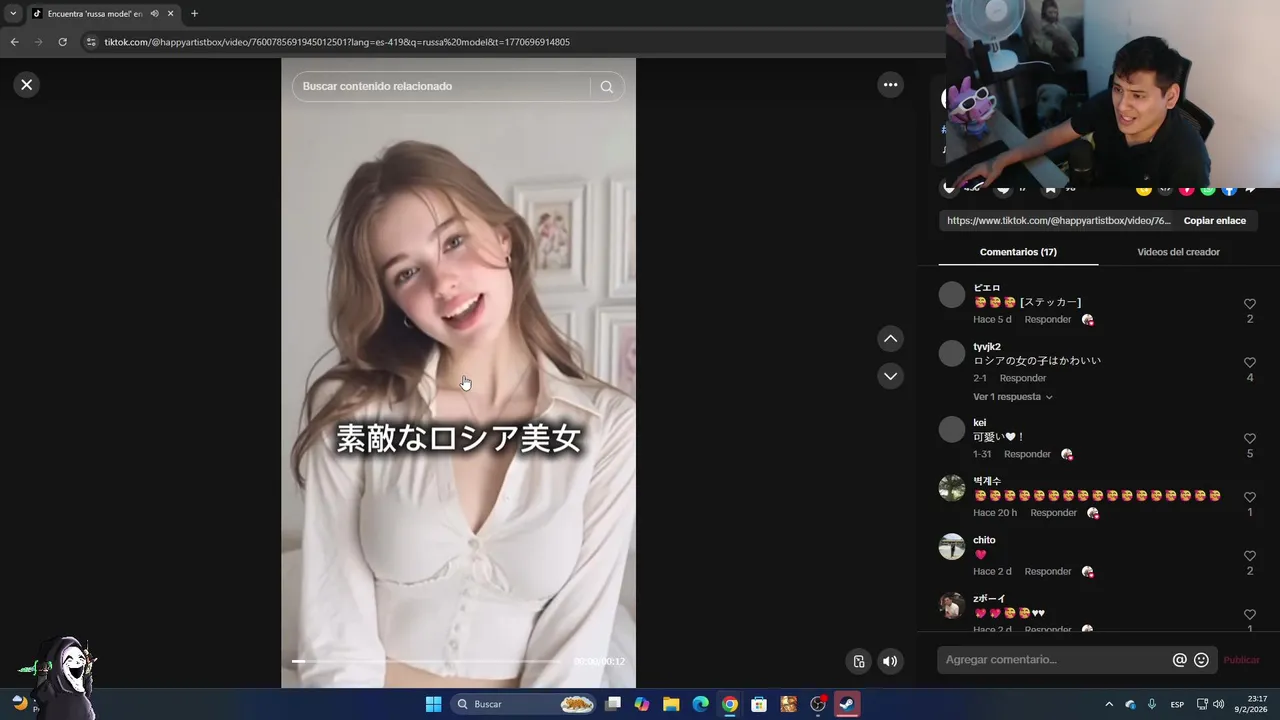
Task: Click Copiar enlace button
Action: 1215,221
